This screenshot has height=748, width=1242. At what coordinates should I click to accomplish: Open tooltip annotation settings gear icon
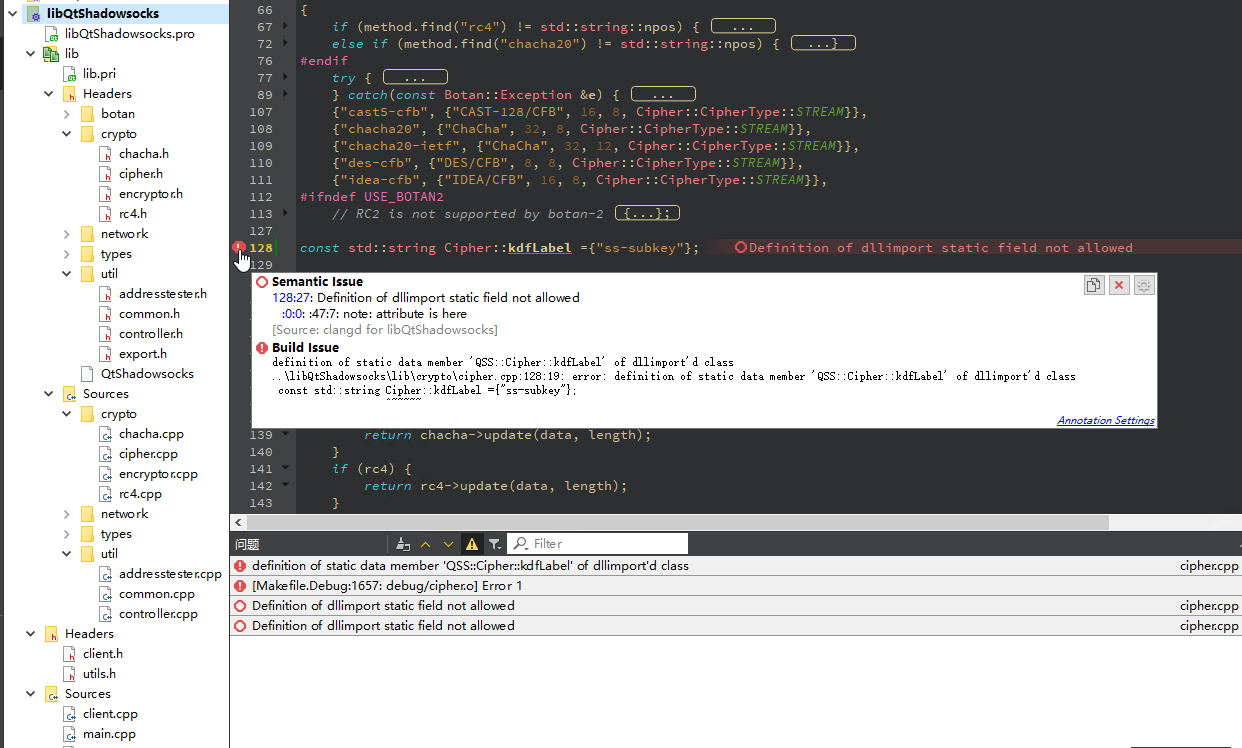(x=1144, y=286)
